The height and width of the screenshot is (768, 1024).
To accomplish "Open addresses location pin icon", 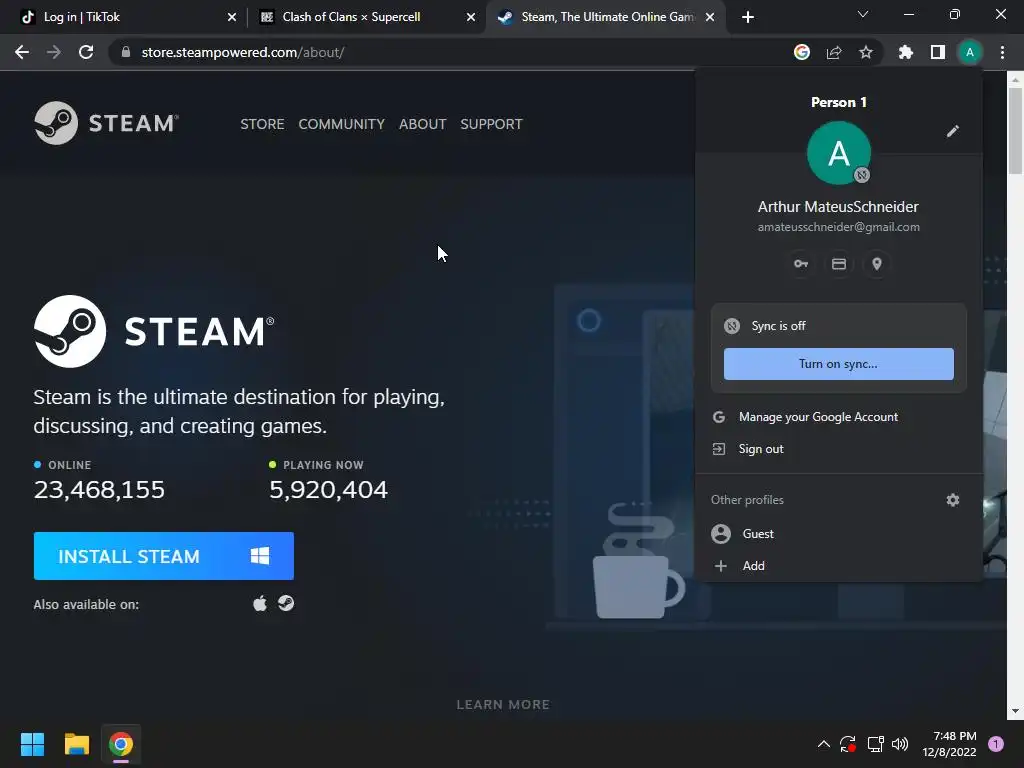I will [x=877, y=264].
